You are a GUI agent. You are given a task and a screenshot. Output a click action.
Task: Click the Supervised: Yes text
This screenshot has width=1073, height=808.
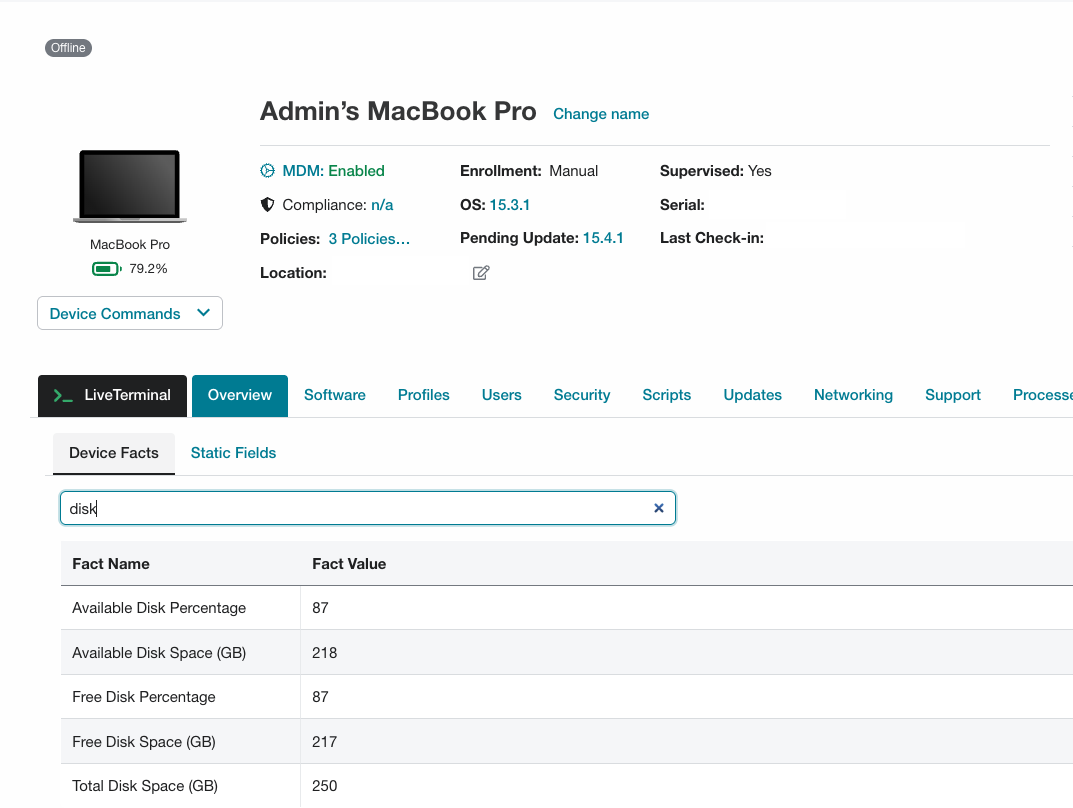pos(716,171)
